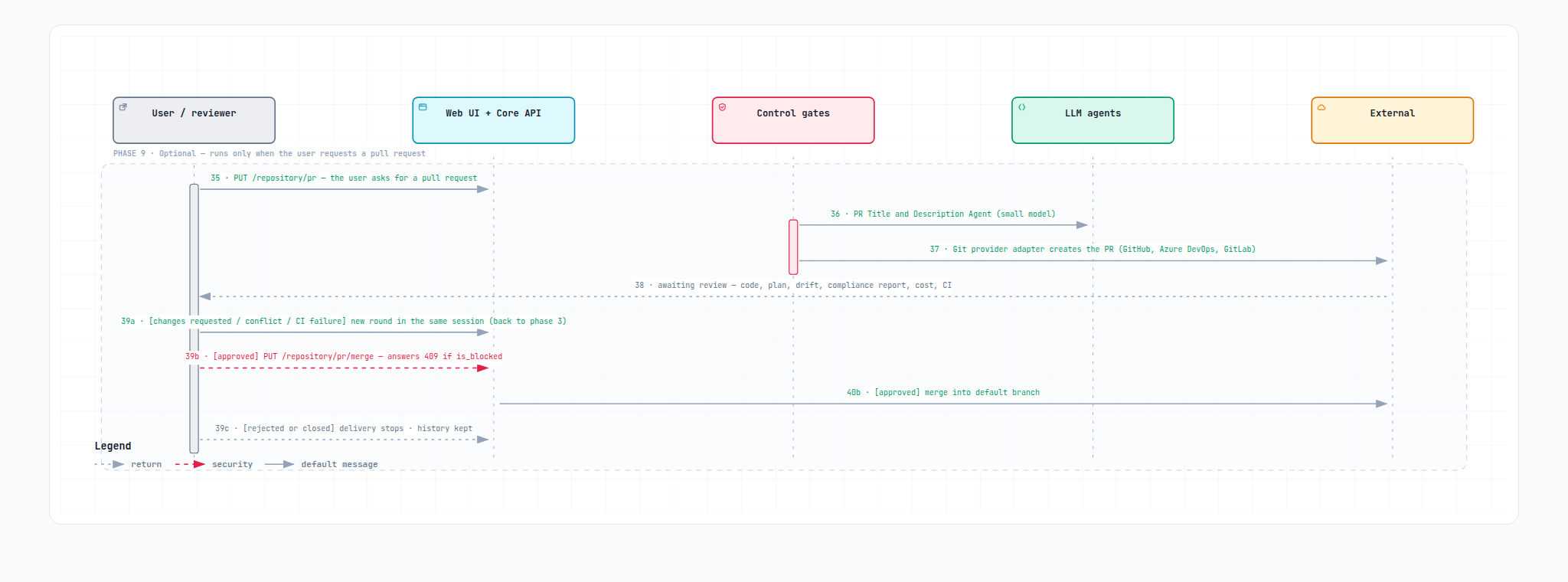Click arrowhead of message 37 at External
This screenshot has height=582, width=1568.
[x=1381, y=260]
